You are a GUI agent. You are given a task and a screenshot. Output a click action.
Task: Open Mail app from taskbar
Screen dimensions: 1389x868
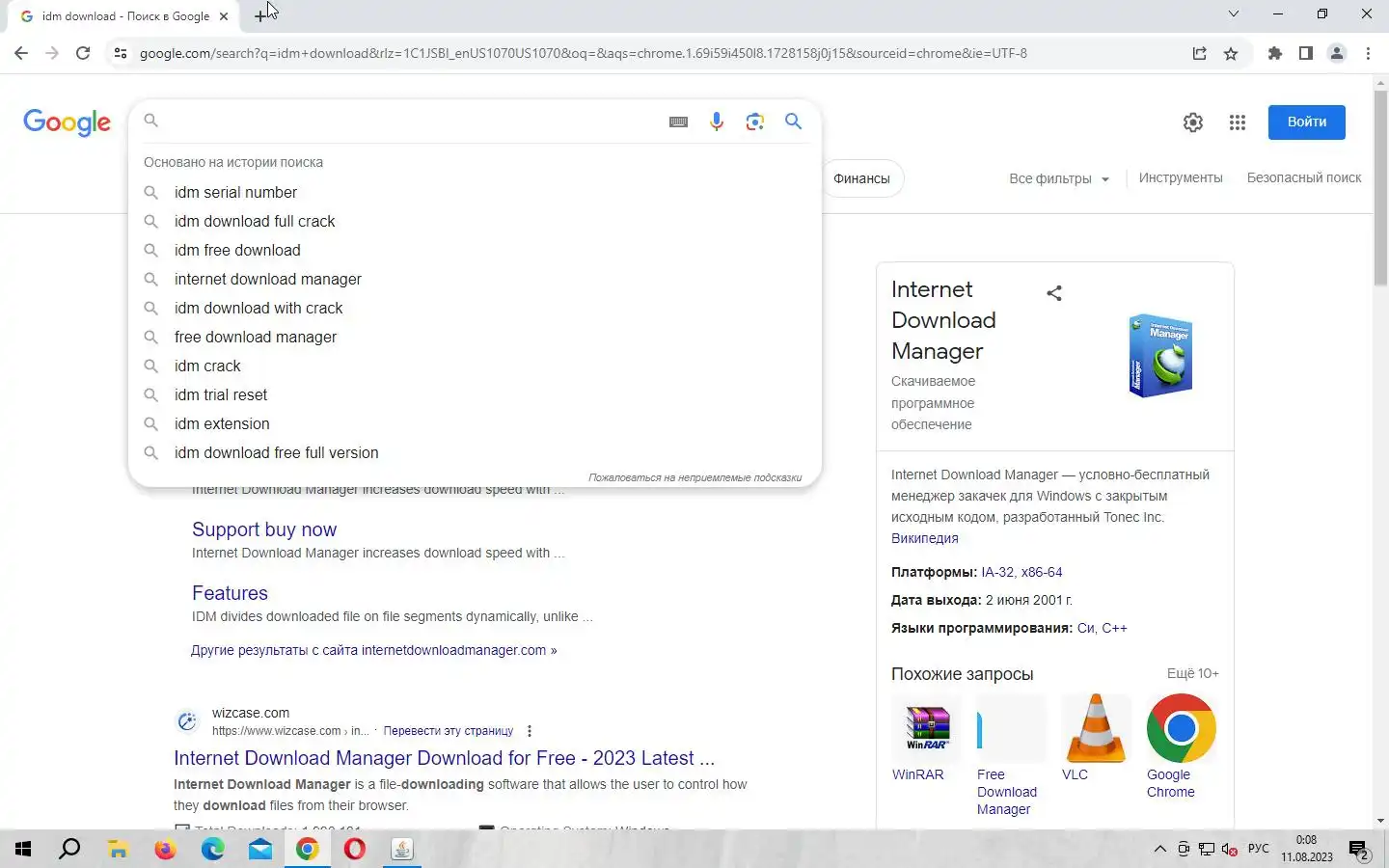click(x=260, y=850)
